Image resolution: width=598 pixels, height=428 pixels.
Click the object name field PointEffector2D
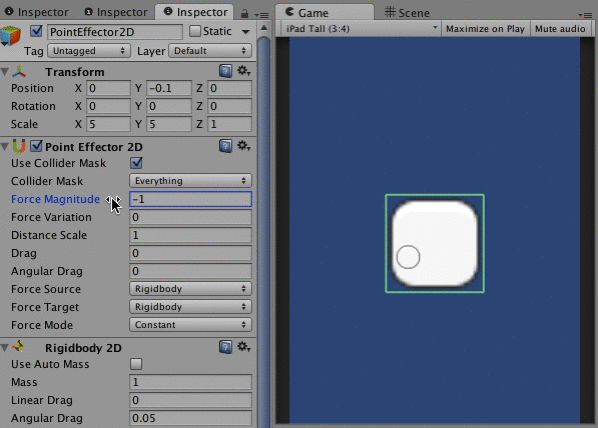[115, 32]
